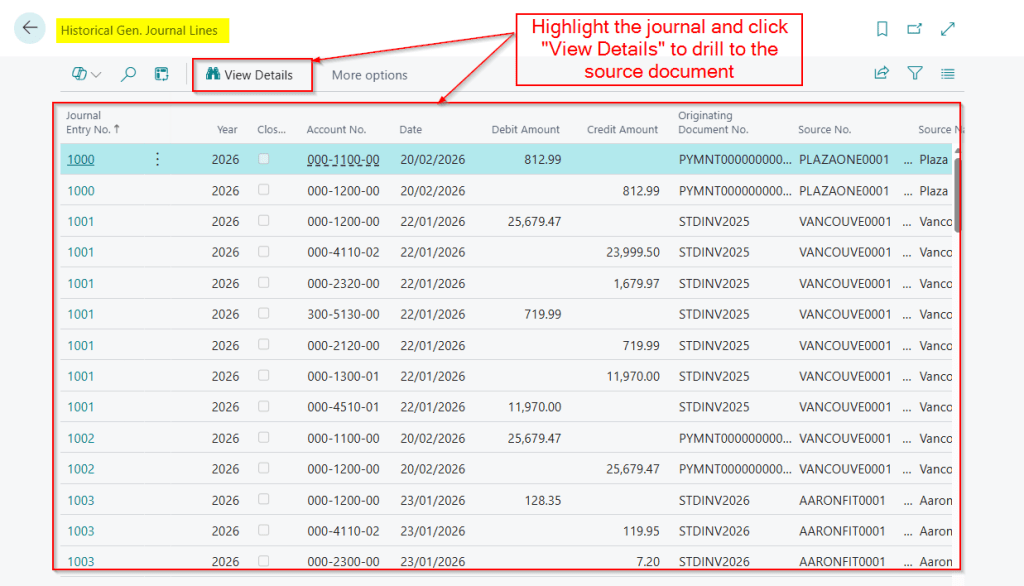Open page in new window icon
The width and height of the screenshot is (1024, 586).
point(914,29)
